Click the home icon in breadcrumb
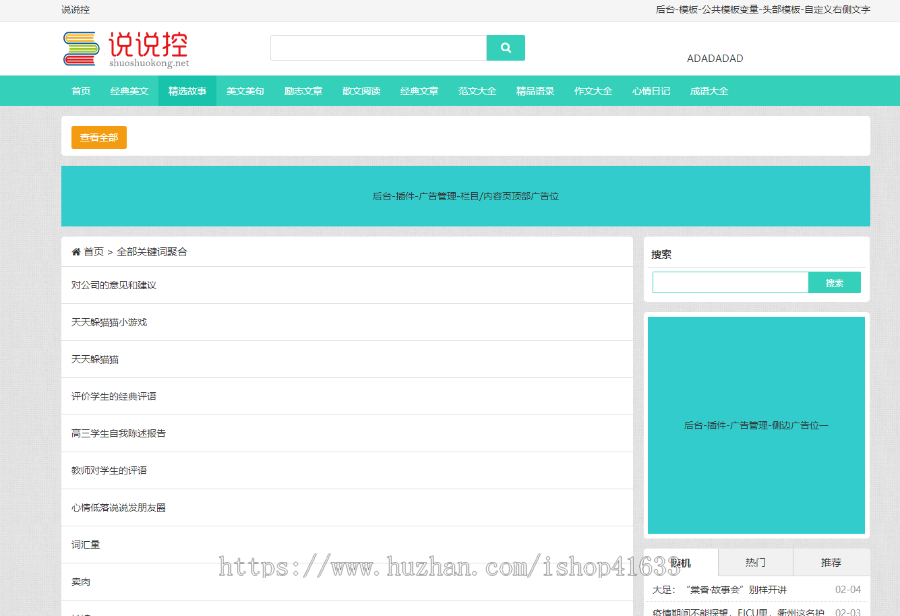This screenshot has height=616, width=900. pos(76,251)
